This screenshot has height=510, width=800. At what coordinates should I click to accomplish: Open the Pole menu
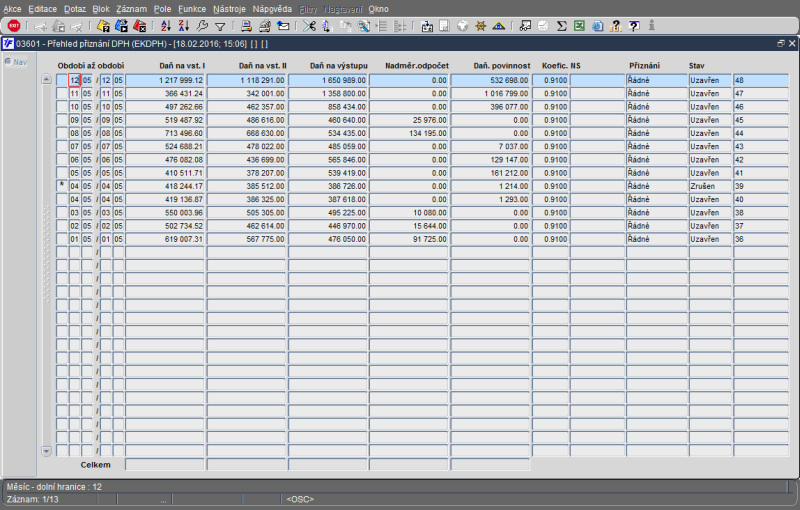click(x=162, y=9)
